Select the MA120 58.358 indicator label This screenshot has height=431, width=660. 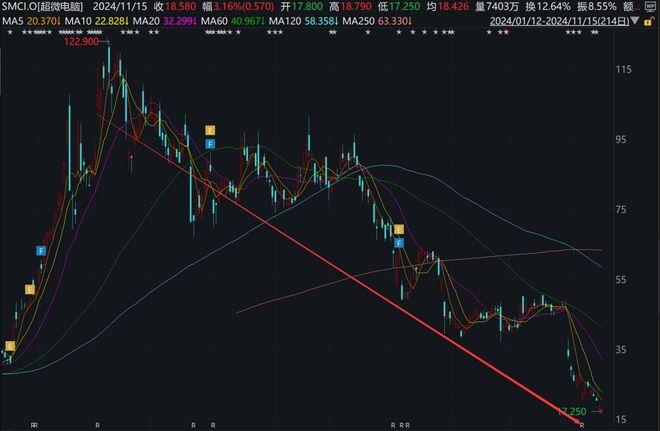click(303, 21)
